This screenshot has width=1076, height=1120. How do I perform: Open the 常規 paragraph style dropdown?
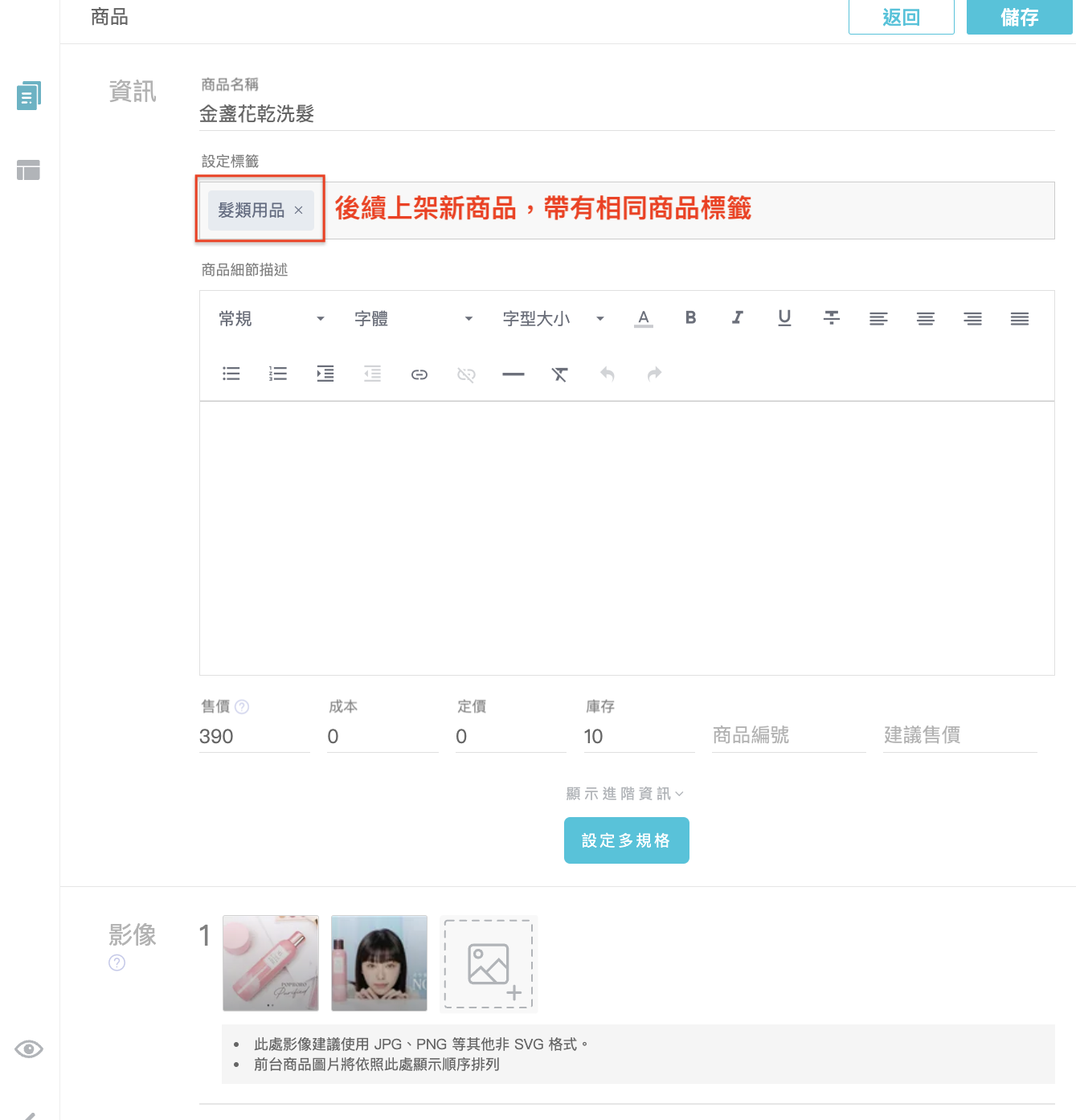click(272, 319)
